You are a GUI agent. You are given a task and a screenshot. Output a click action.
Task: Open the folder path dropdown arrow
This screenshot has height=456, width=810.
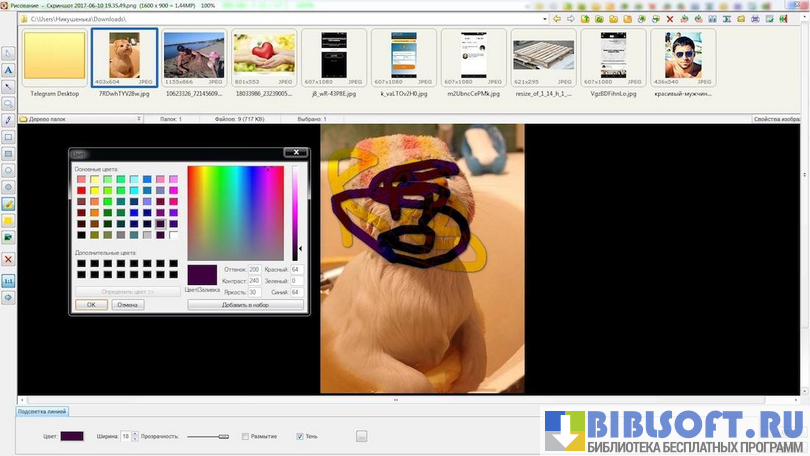543,19
